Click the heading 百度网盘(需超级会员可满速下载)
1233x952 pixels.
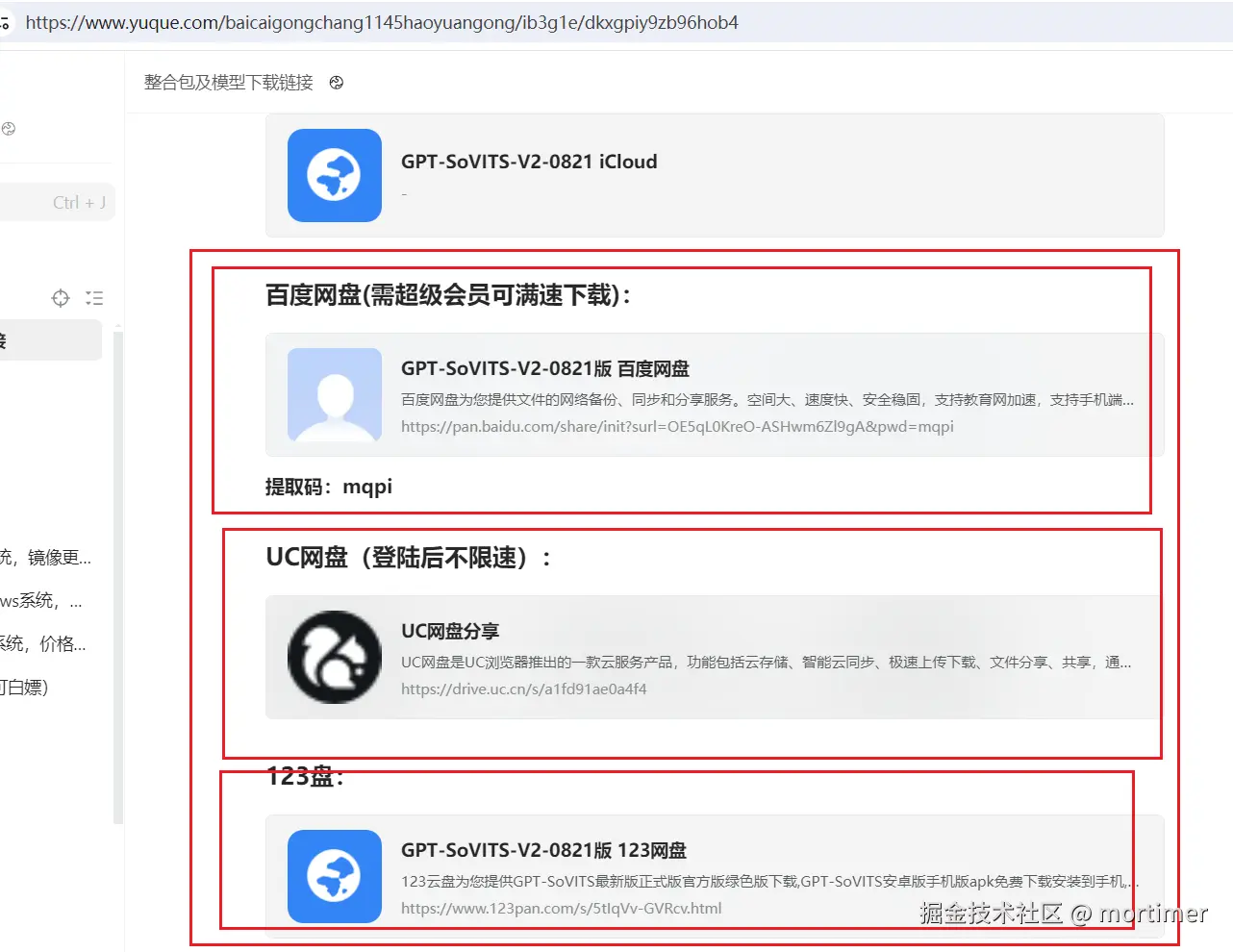point(448,295)
